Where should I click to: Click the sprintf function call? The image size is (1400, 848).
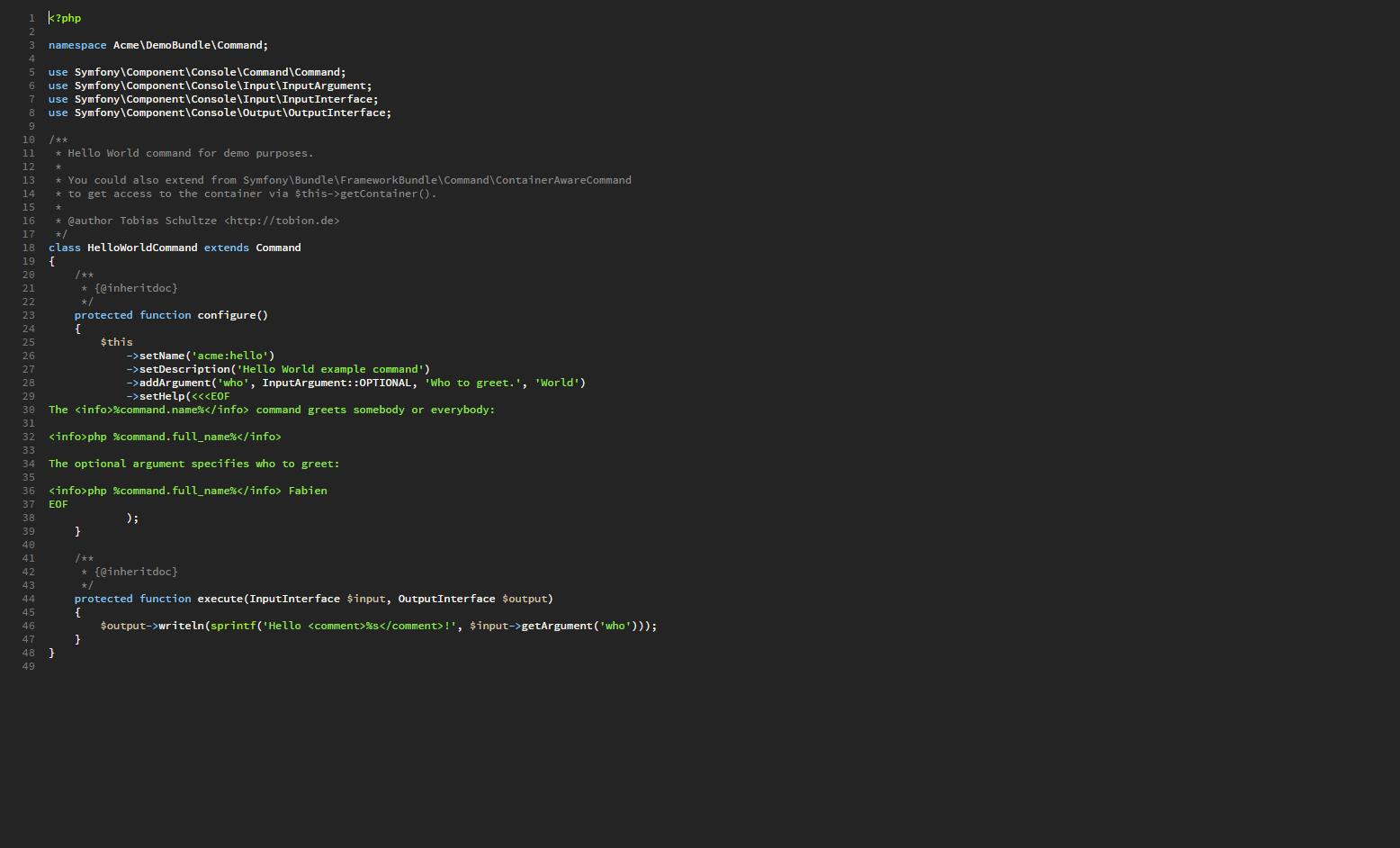pos(233,626)
